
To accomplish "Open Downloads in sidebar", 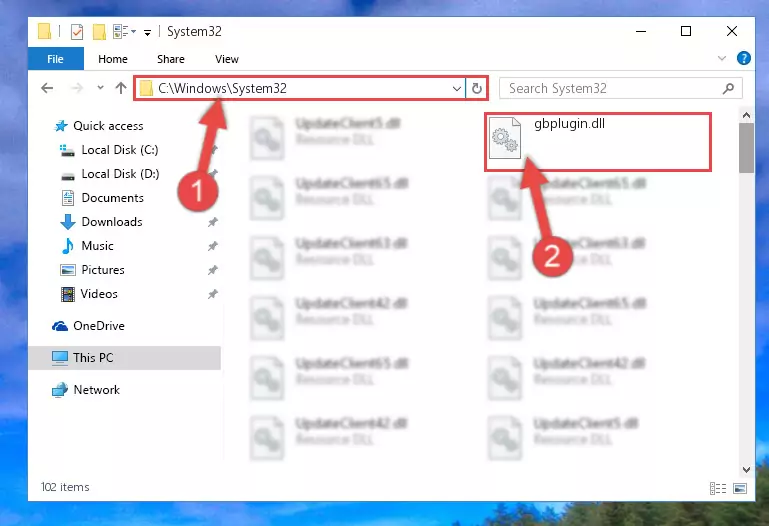I will tap(112, 222).
